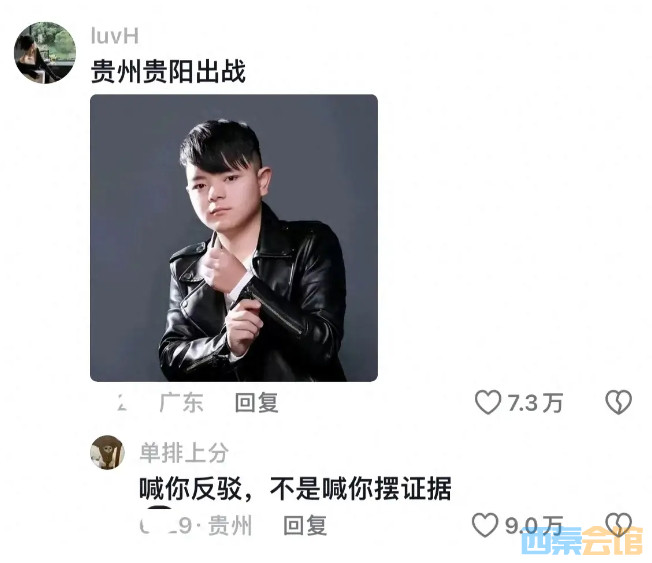This screenshot has height=563, width=652.
Task: Click the 贵州 location label
Action: point(230,525)
